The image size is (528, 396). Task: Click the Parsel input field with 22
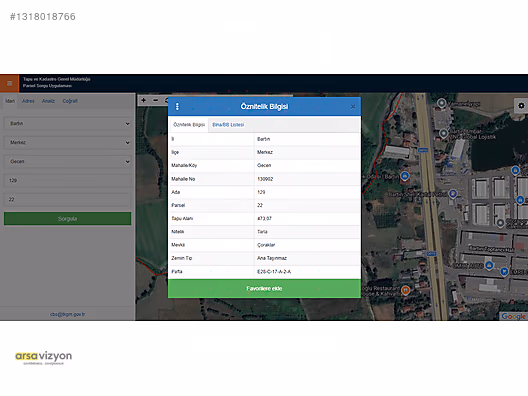point(68,199)
